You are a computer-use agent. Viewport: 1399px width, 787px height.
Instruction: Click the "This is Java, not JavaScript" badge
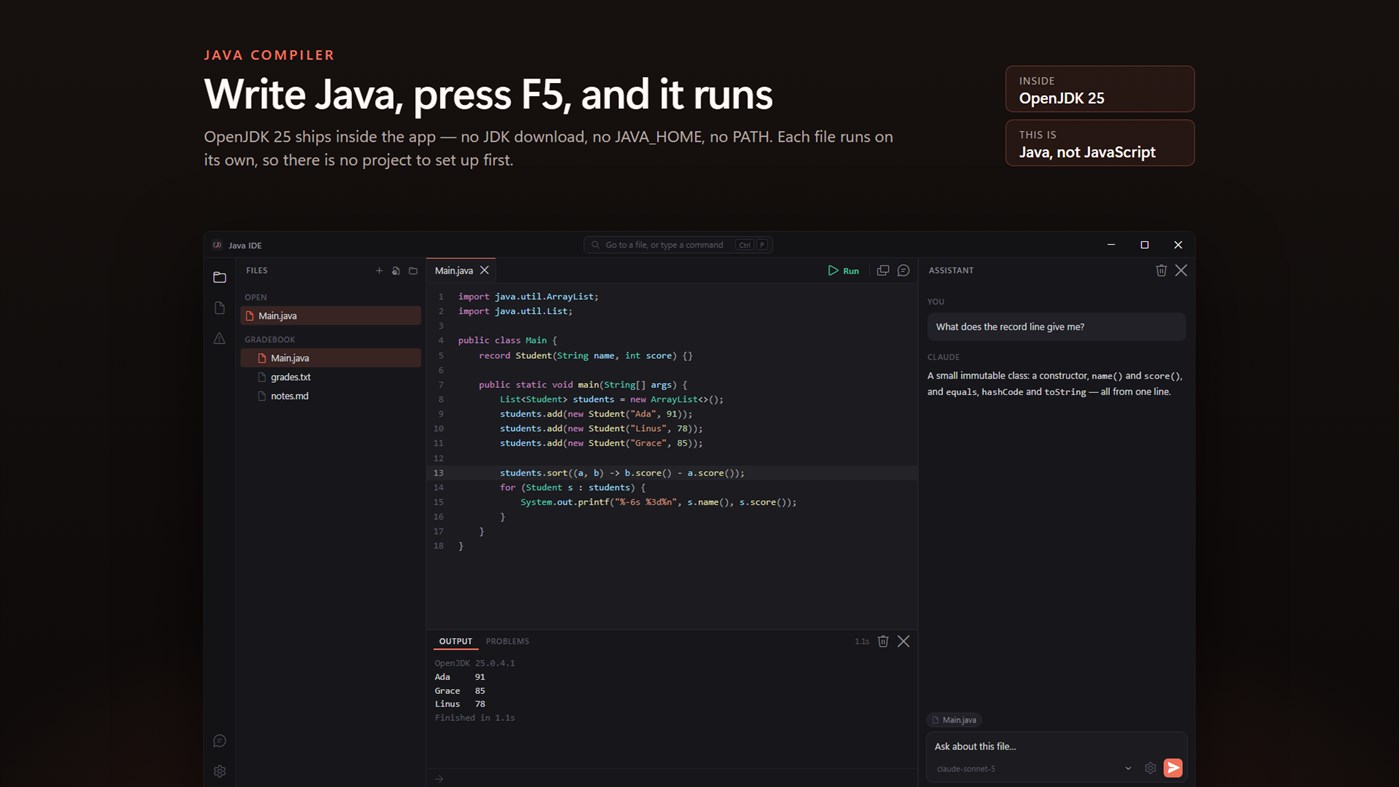coord(1100,143)
